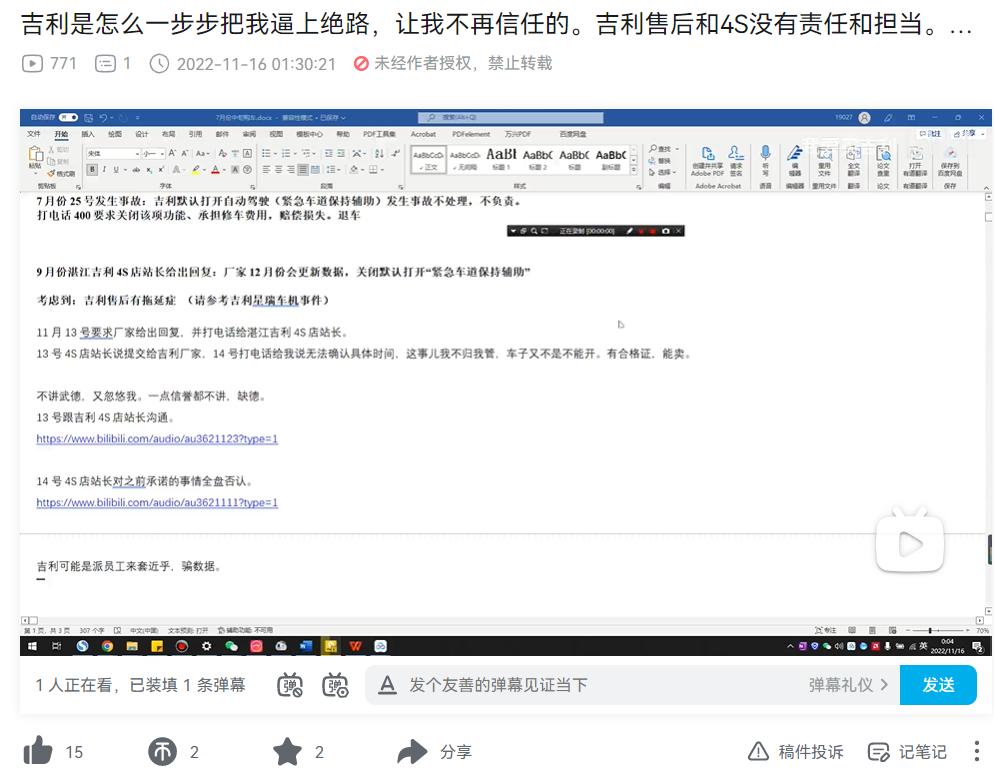This screenshot has width=994, height=784.
Task: Give a coin to the video
Action: point(163,752)
